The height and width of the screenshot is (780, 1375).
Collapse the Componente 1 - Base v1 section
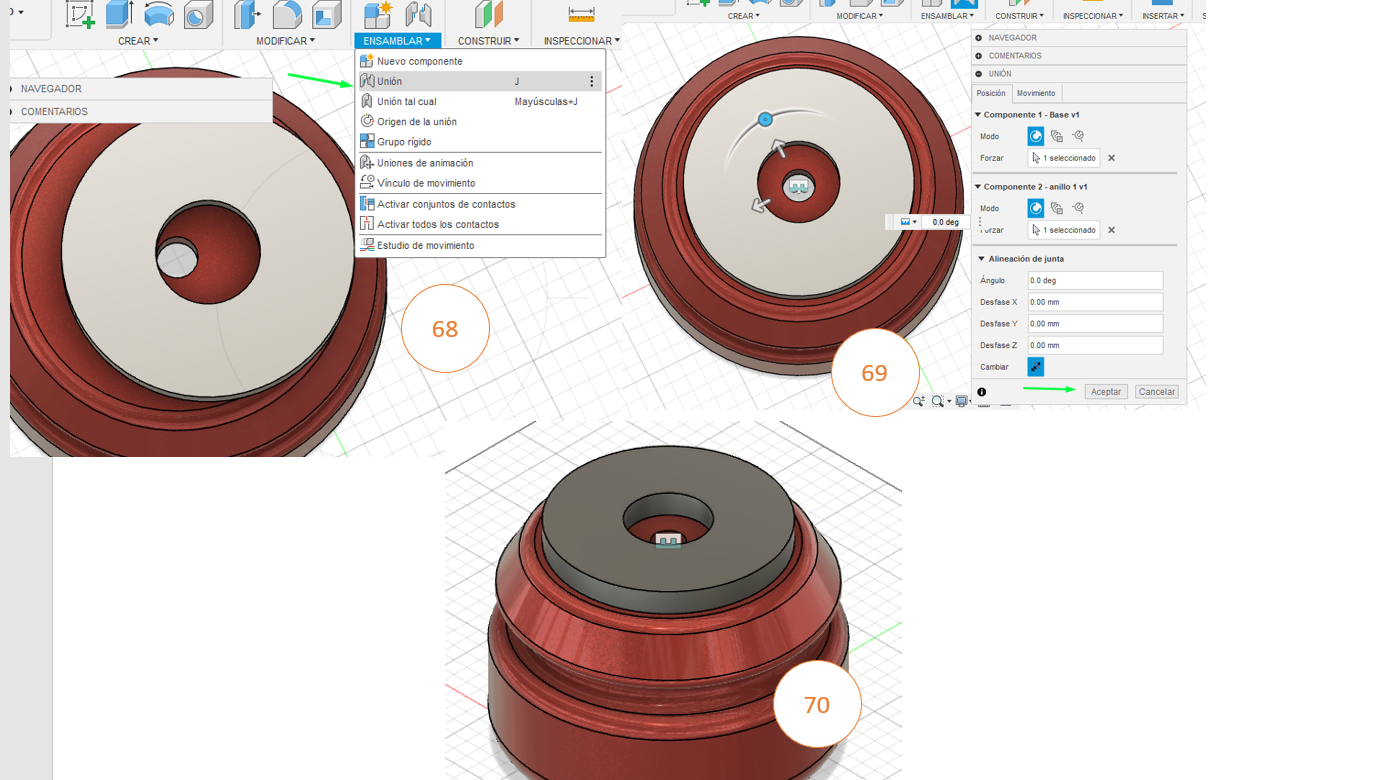(978, 115)
